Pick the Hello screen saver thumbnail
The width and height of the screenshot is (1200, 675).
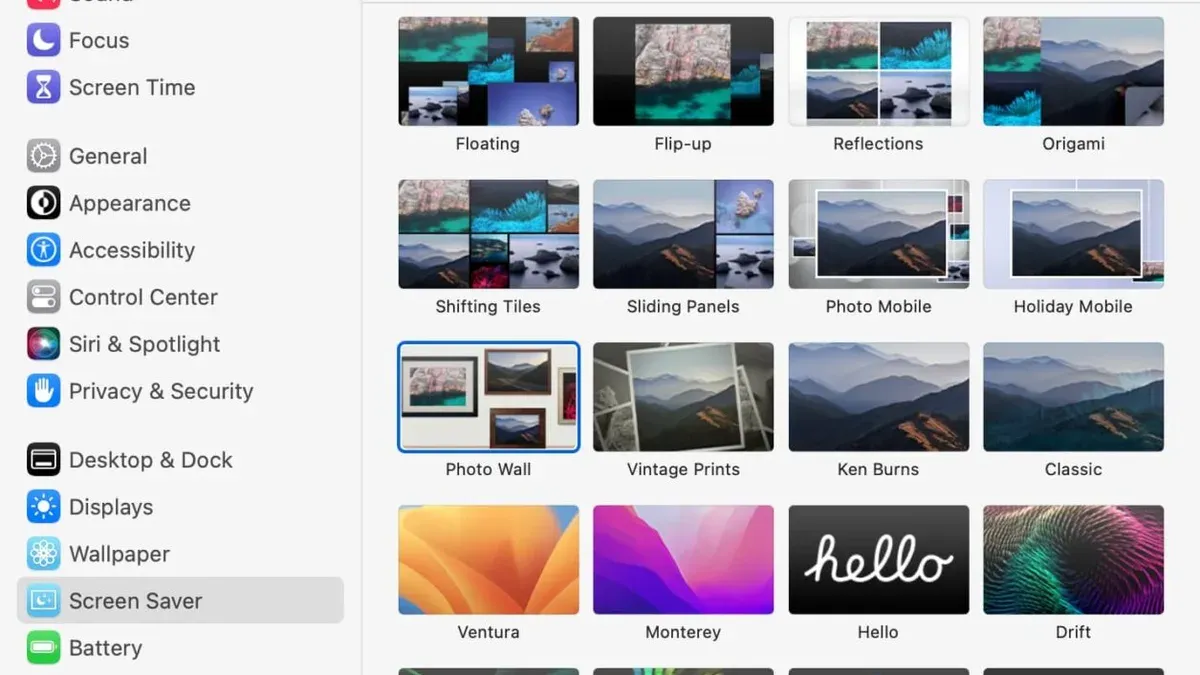click(878, 559)
